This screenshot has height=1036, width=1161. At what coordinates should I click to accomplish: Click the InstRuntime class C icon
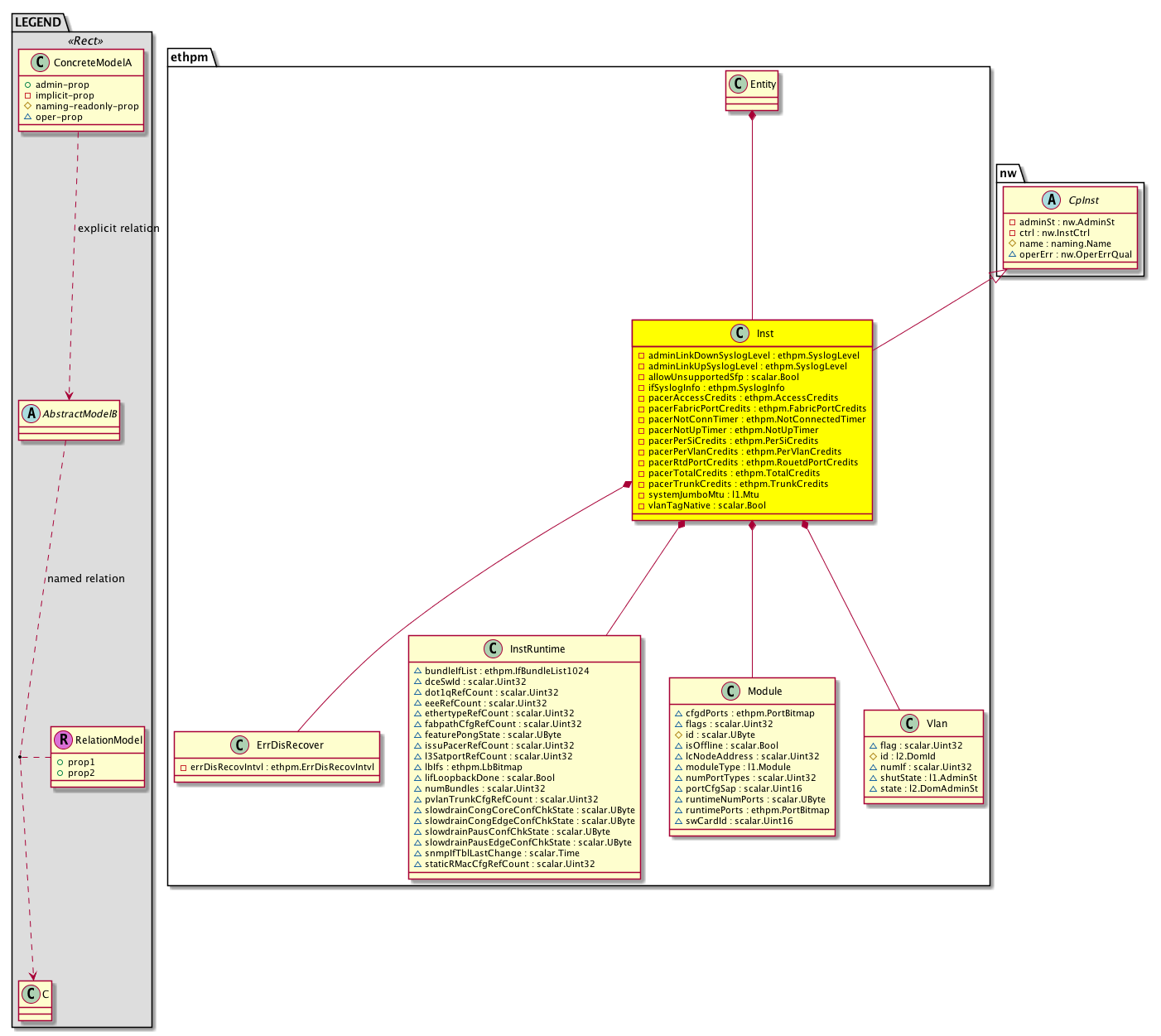click(x=493, y=648)
